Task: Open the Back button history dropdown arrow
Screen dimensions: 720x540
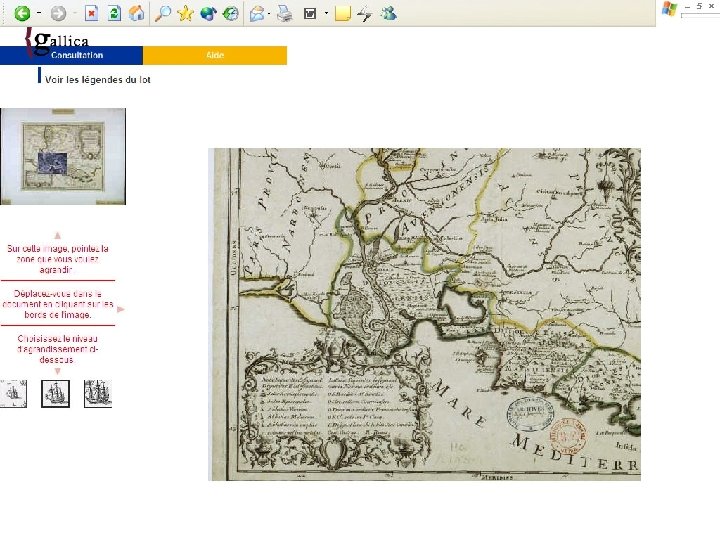Action: (x=38, y=14)
